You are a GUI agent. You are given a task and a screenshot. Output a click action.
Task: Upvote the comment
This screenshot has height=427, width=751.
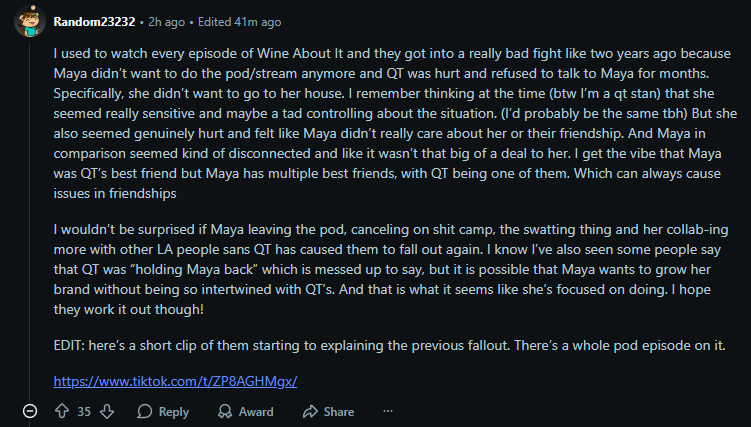[x=61, y=411]
